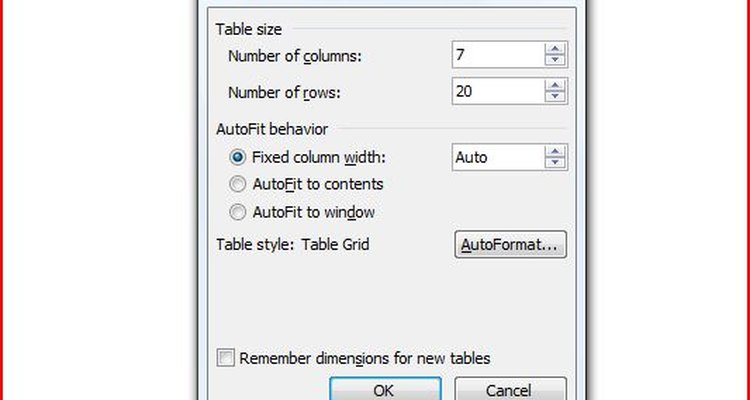The image size is (750, 400).
Task: Choose the AutoFit to contents option
Action: pyautogui.click(x=238, y=184)
